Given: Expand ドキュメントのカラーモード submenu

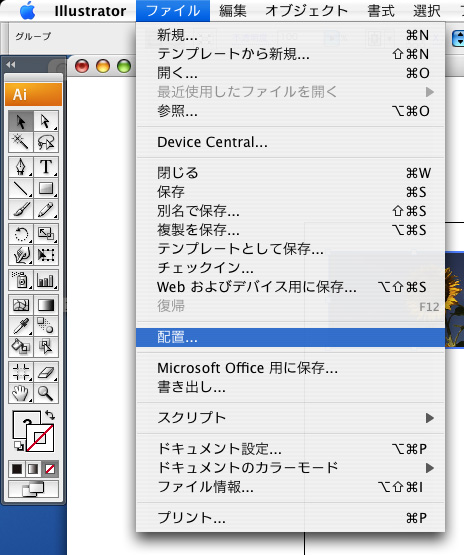Looking at the screenshot, I should [291, 468].
